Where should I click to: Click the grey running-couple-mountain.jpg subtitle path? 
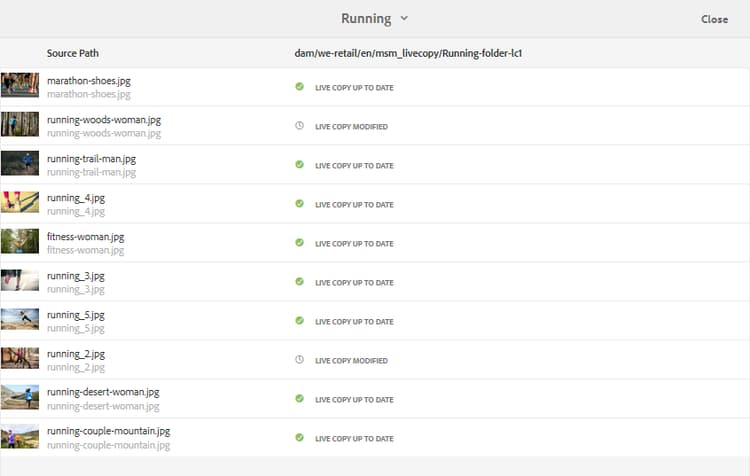(x=109, y=445)
